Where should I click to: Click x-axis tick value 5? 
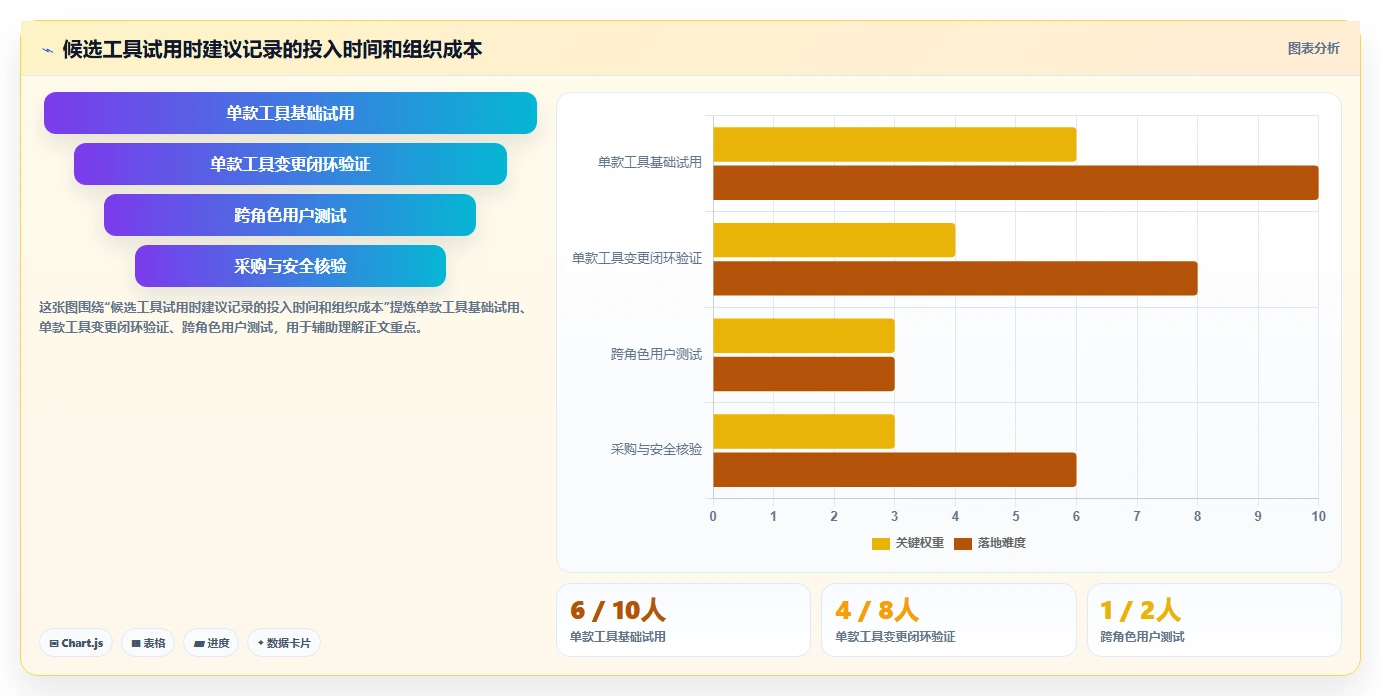tap(1015, 516)
